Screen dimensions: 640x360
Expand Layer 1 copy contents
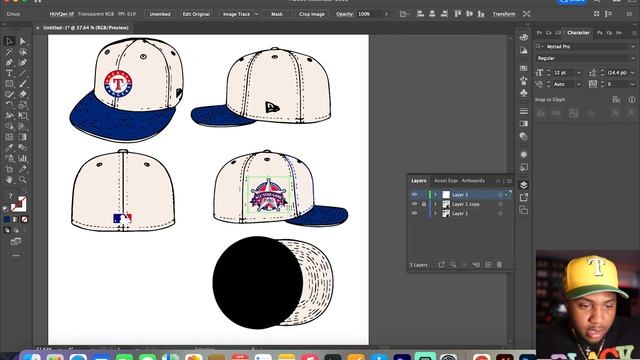(435, 204)
